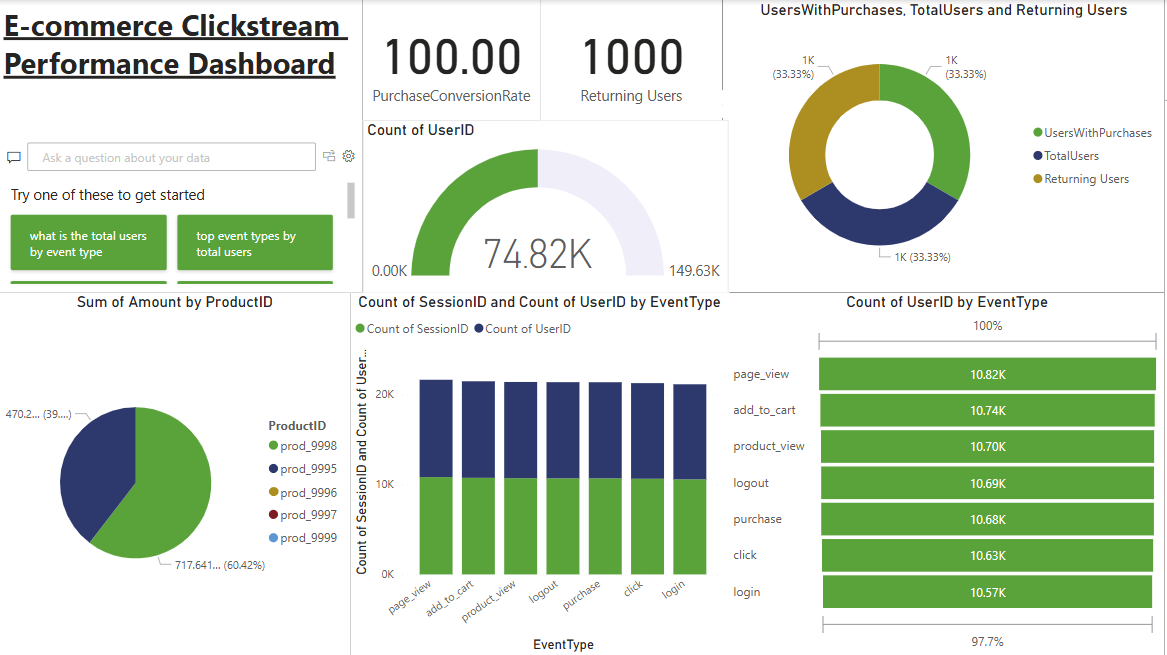Select suggestion 'top event types by total users'
1167x655 pixels.
point(255,242)
